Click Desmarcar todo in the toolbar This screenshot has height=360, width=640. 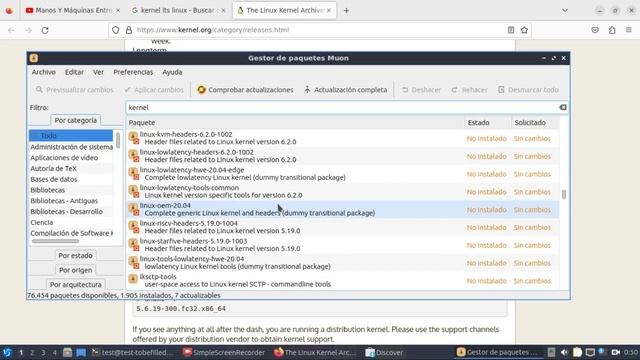528,90
